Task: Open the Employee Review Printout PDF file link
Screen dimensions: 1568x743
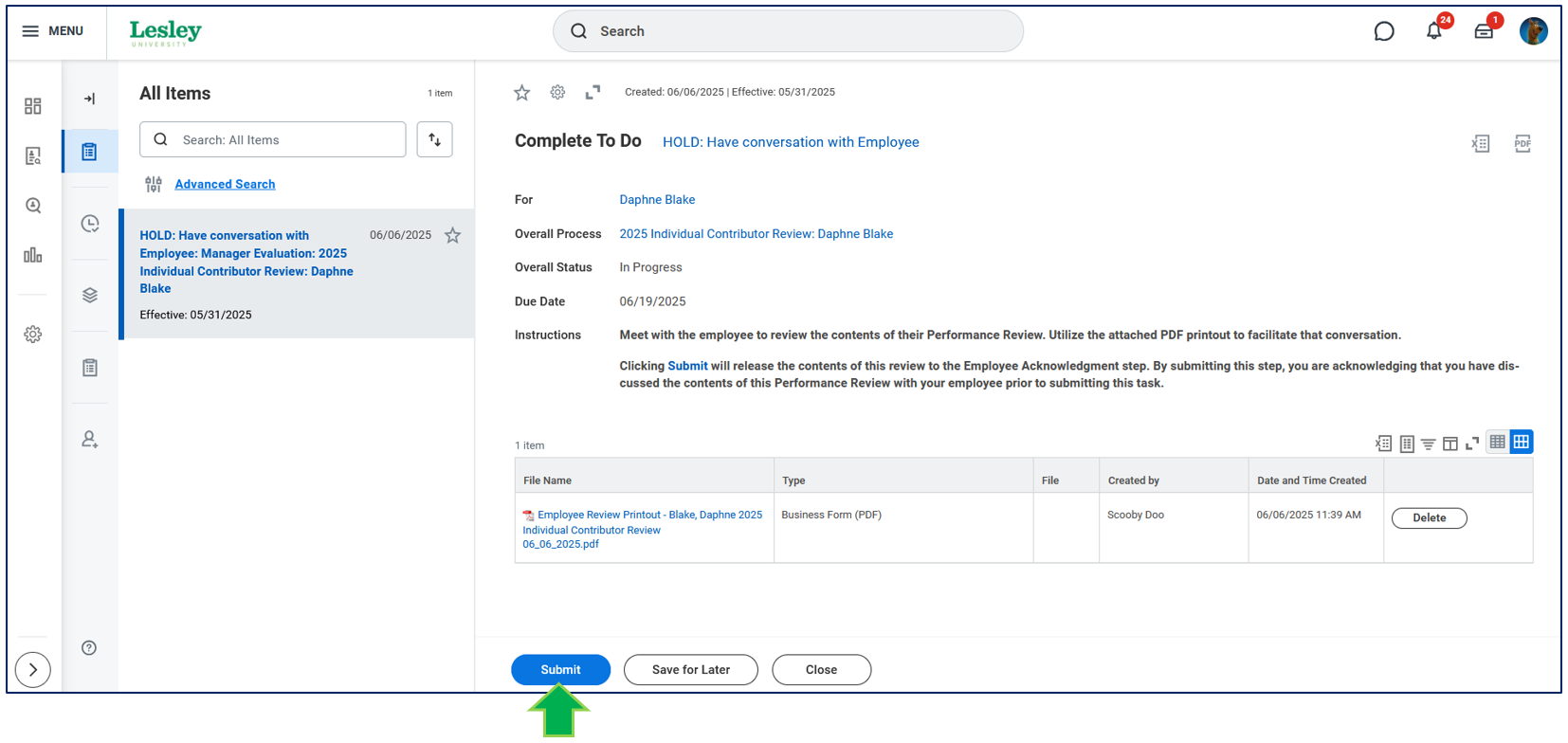Action: click(x=643, y=530)
